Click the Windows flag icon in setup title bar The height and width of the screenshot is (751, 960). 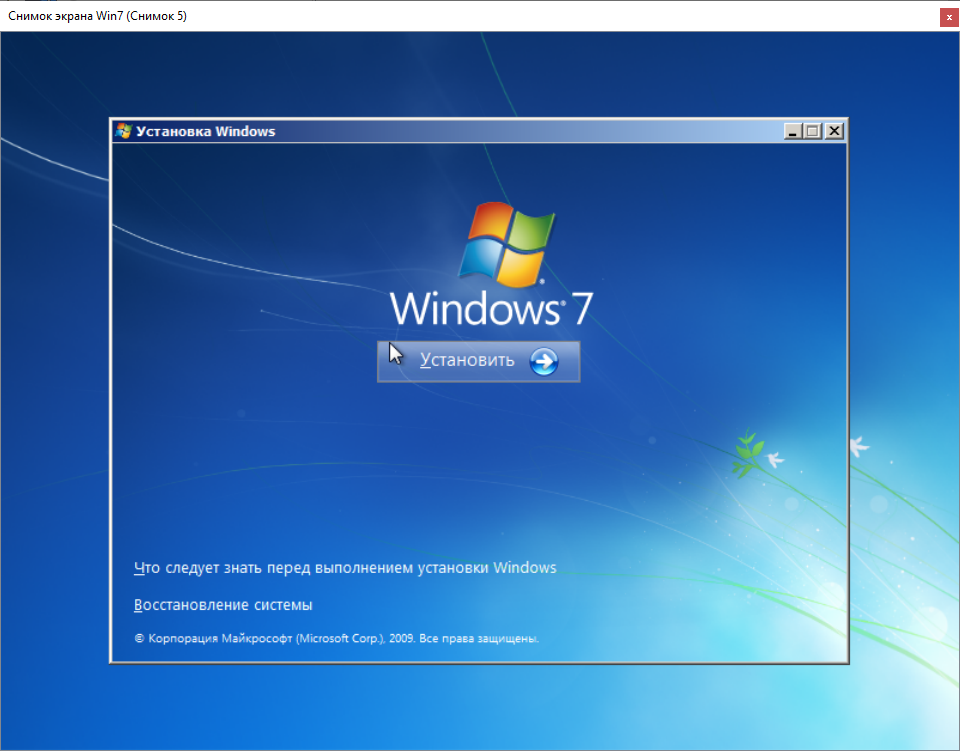124,131
